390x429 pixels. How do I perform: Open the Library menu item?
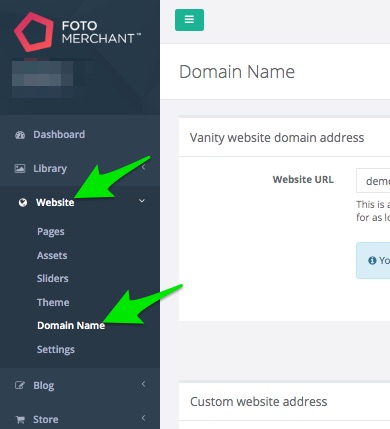coord(50,169)
